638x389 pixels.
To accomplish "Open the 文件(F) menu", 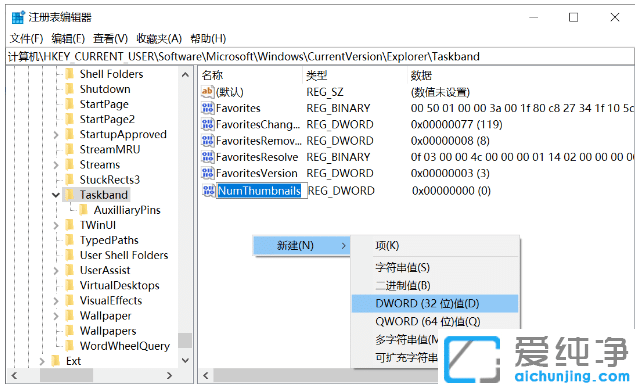I will pos(26,39).
